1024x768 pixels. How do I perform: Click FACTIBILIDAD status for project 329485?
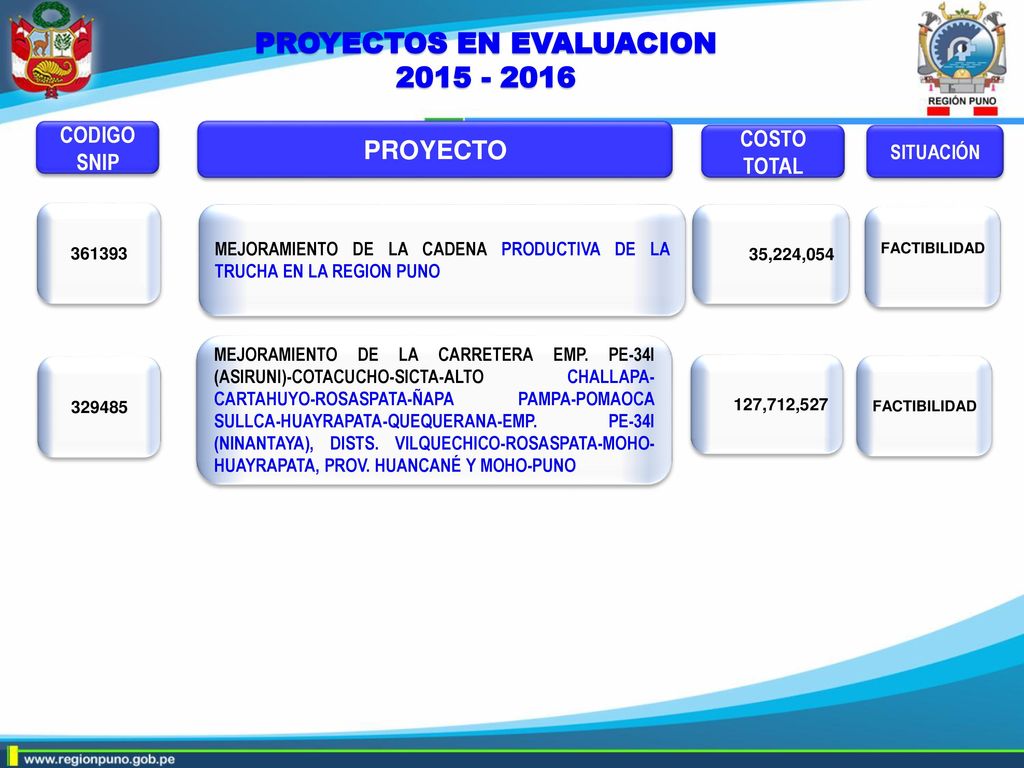click(924, 406)
